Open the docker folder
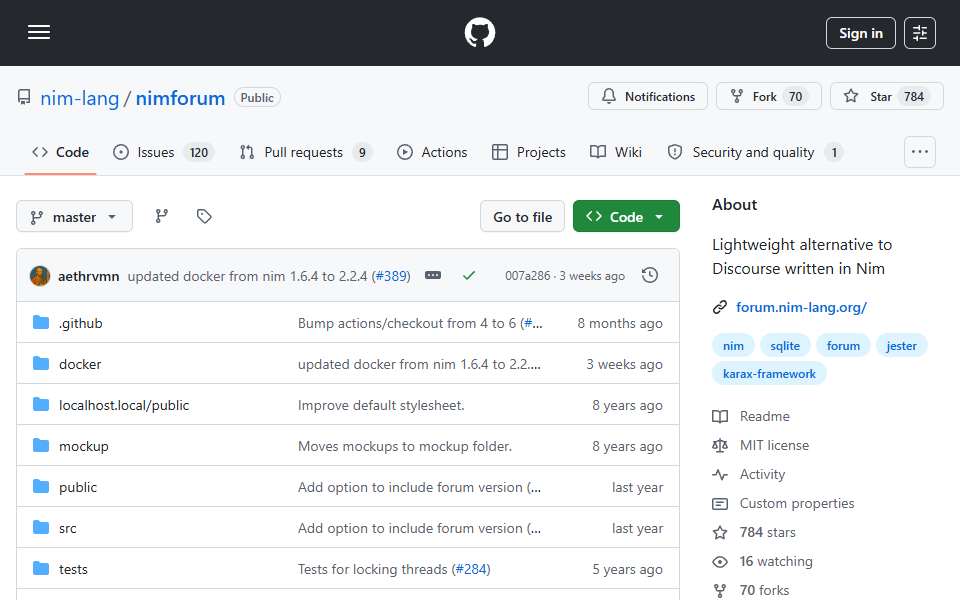Image resolution: width=960 pixels, height=600 pixels. point(80,364)
